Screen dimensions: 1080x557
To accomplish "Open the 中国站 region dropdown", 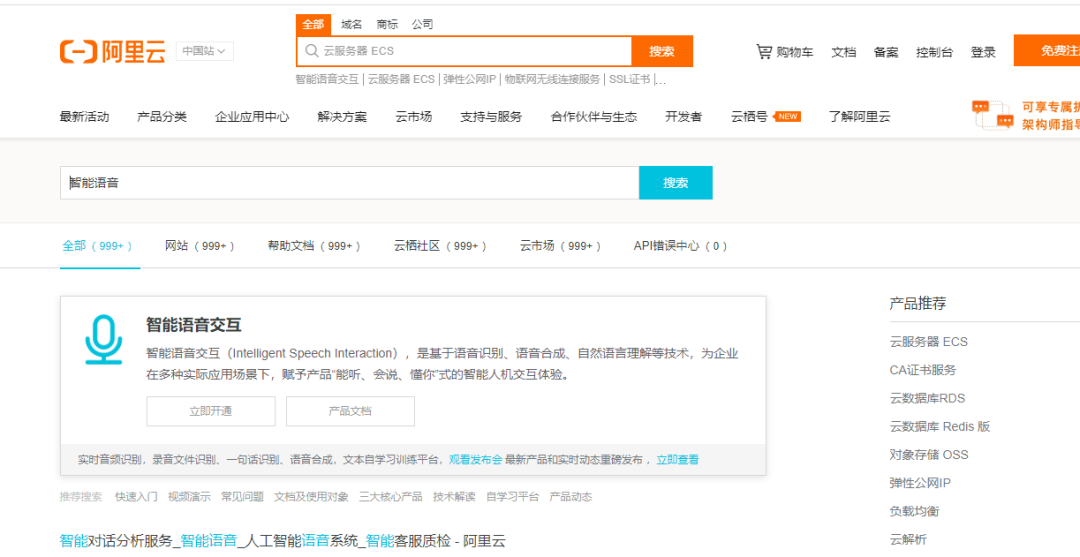I will click(205, 52).
